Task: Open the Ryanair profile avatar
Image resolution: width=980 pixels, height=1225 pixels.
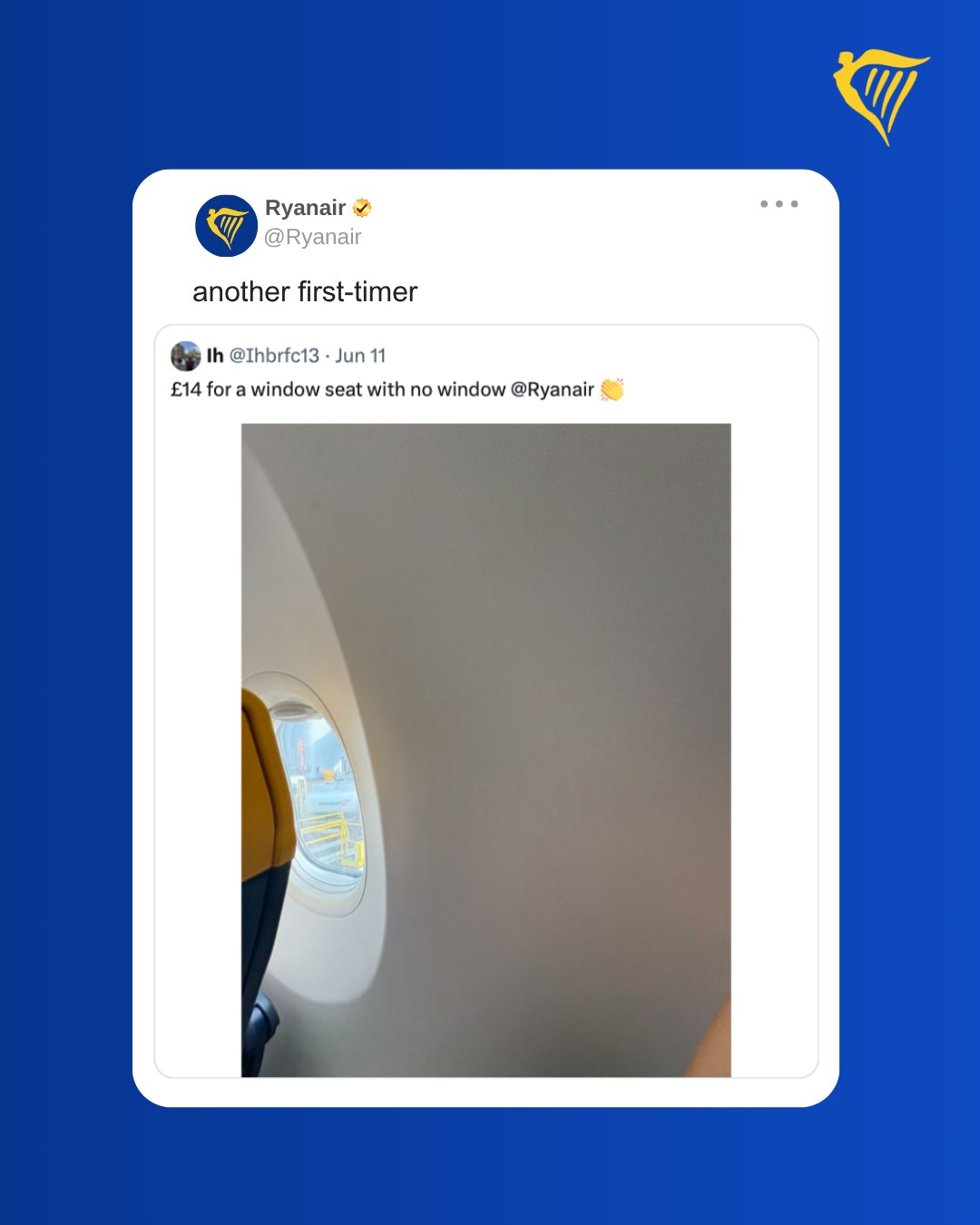Action: pos(226,226)
